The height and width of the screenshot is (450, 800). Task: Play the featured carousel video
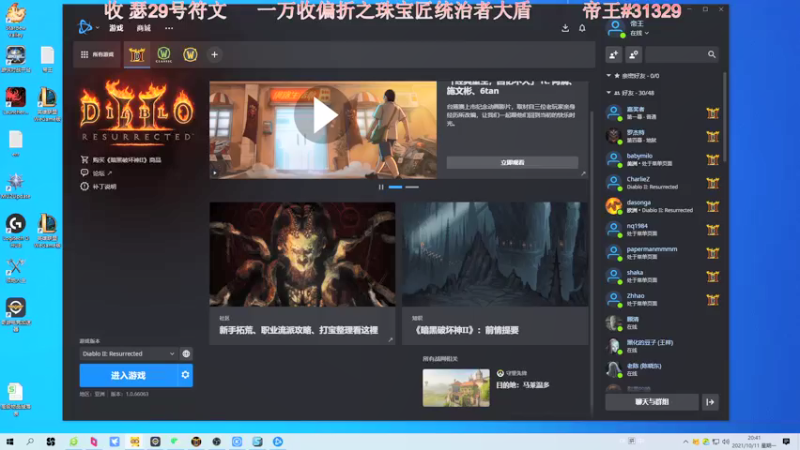(323, 116)
